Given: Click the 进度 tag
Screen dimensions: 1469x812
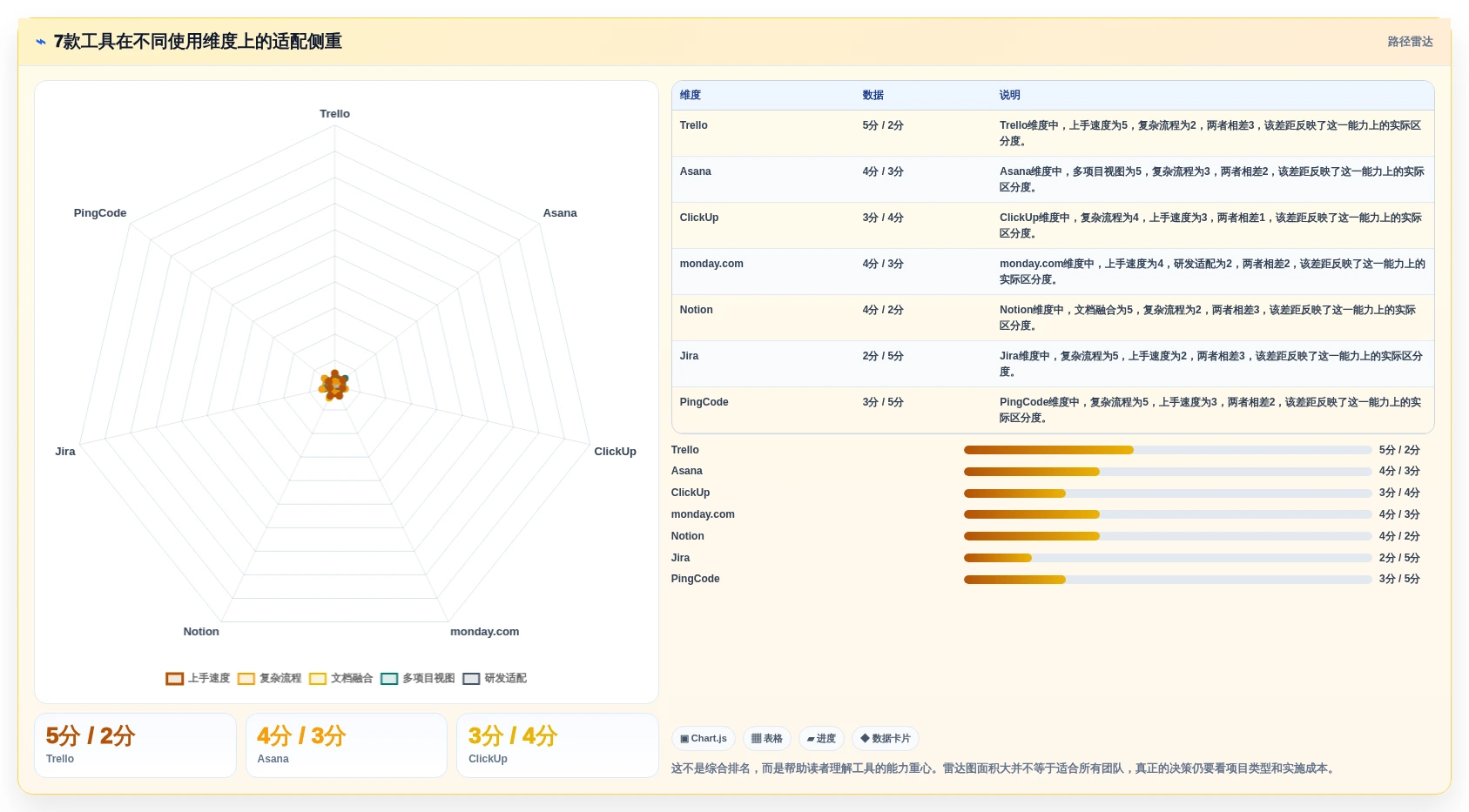Looking at the screenshot, I should [821, 739].
